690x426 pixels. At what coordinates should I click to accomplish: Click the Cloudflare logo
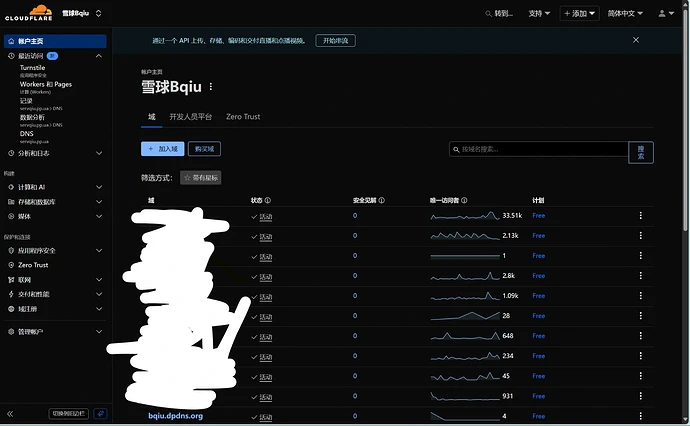click(x=26, y=13)
